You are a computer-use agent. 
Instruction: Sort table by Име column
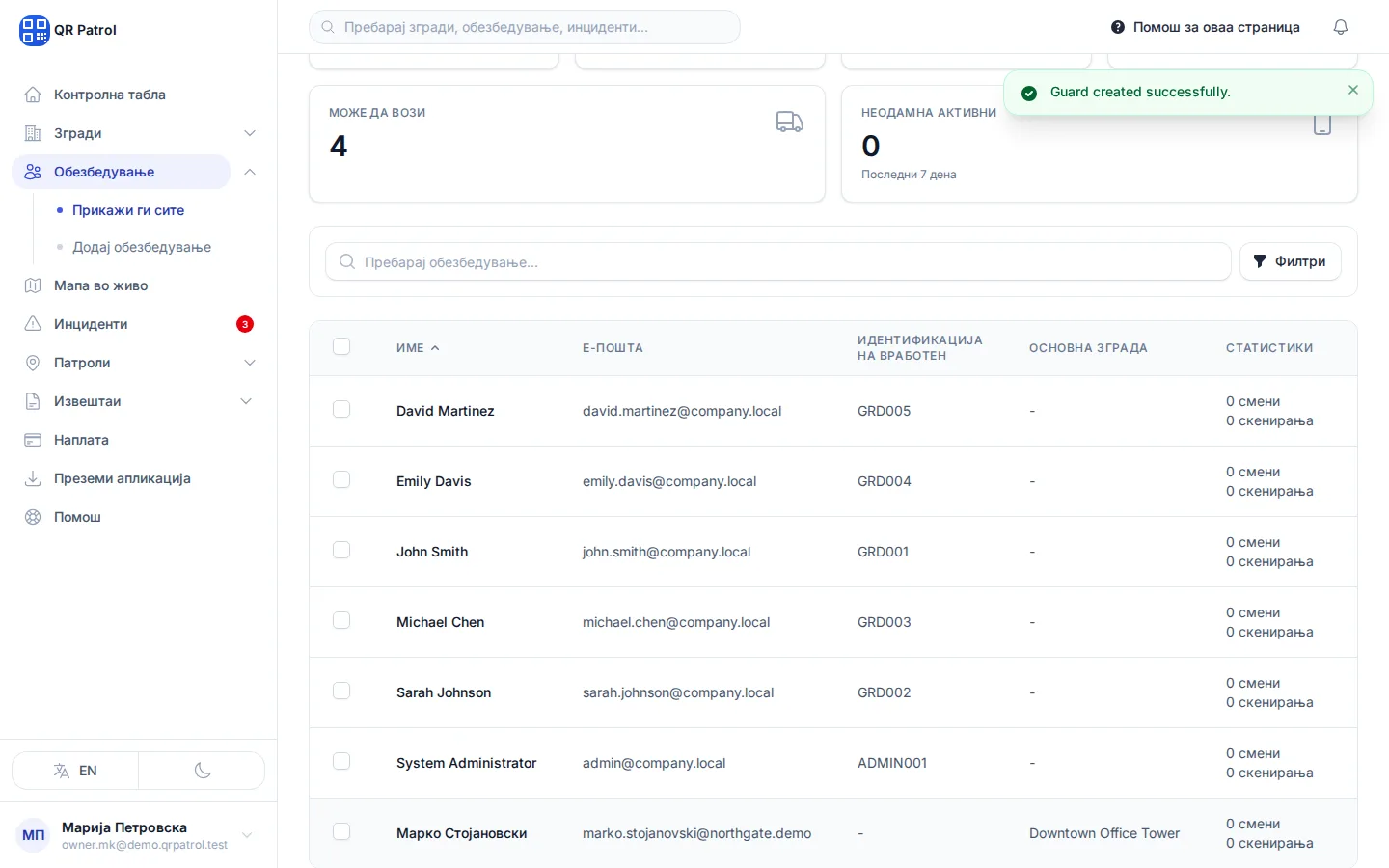418,348
